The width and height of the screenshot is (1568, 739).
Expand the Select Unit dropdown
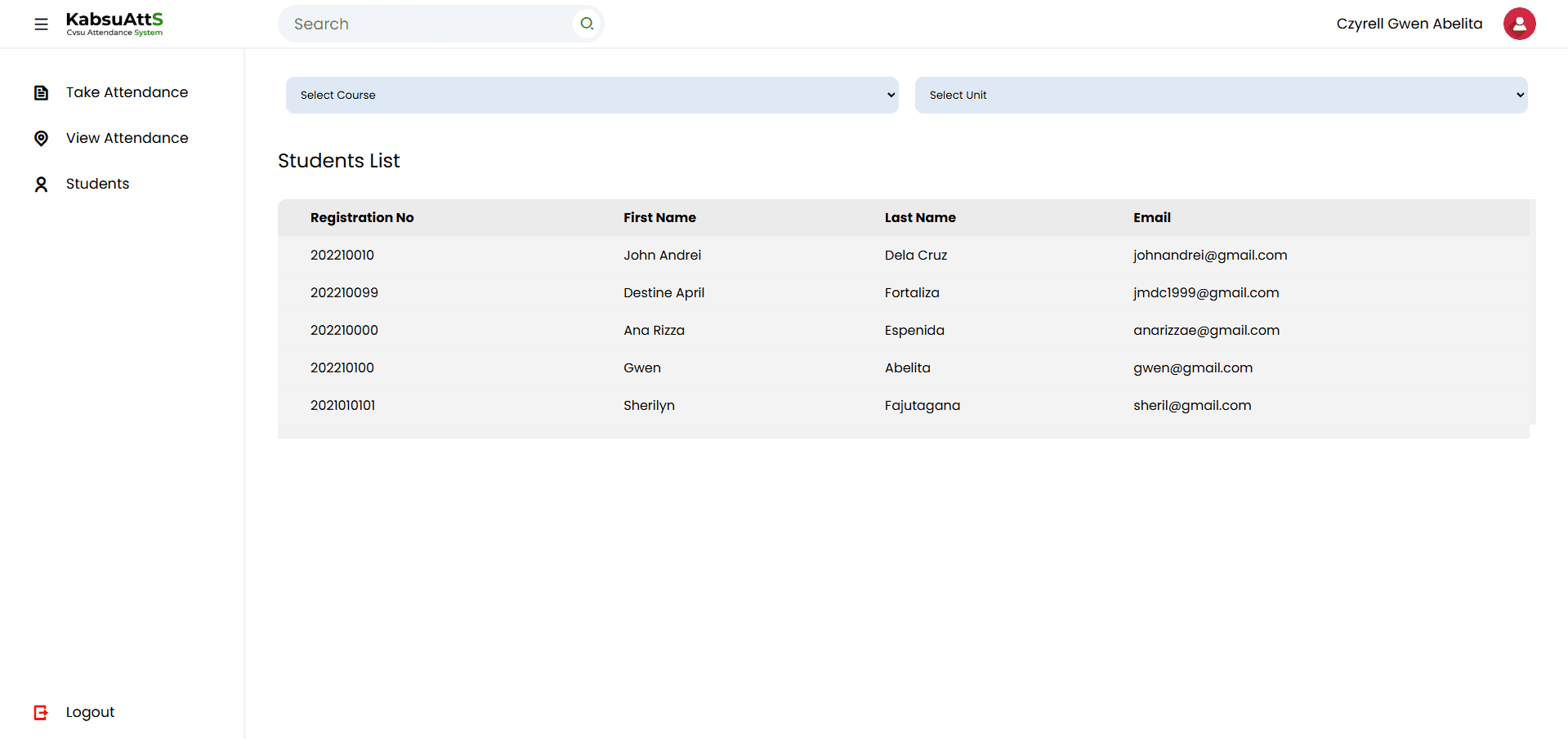(1221, 96)
